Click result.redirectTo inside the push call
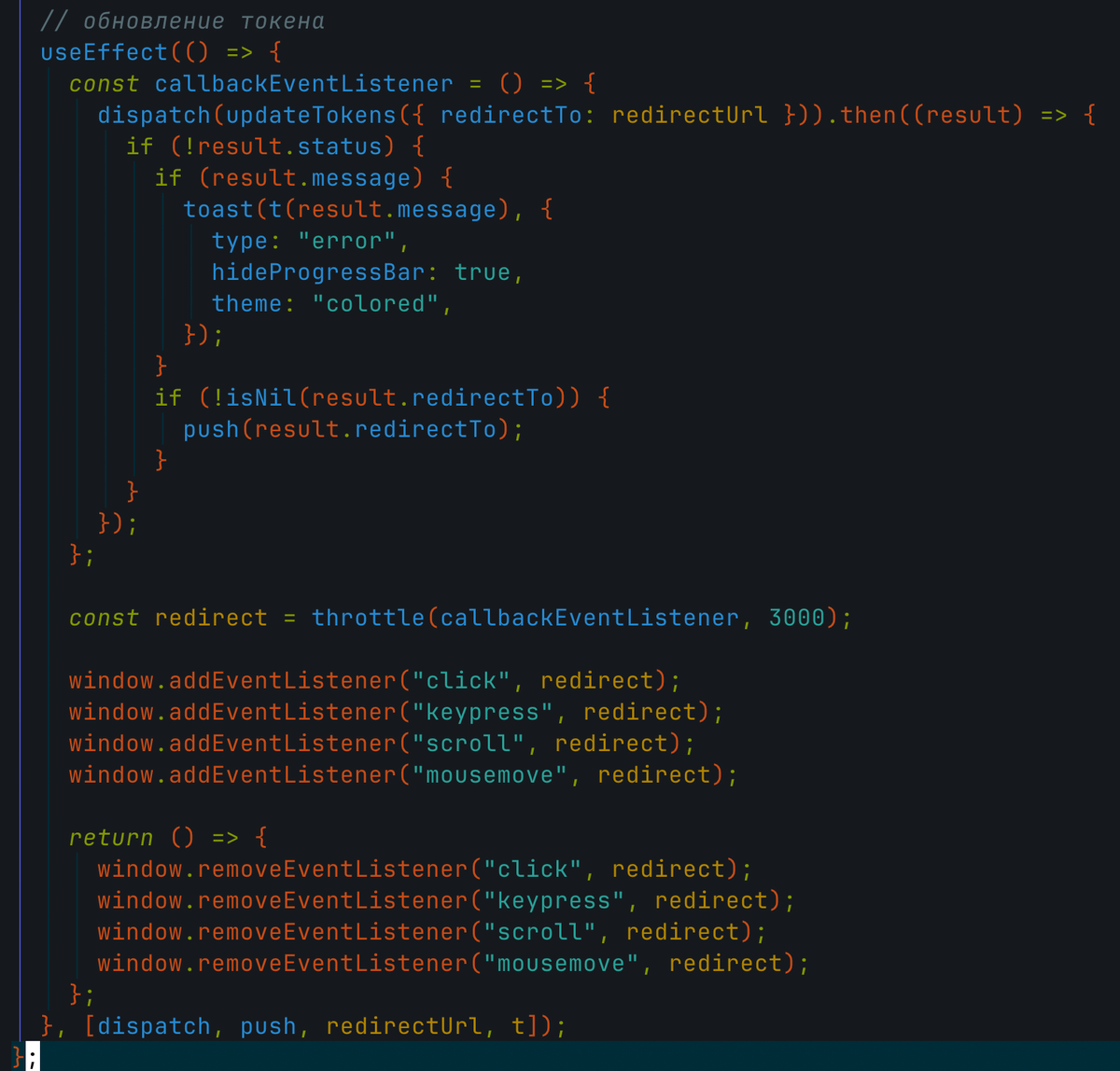The width and height of the screenshot is (1120, 1071). [x=376, y=429]
